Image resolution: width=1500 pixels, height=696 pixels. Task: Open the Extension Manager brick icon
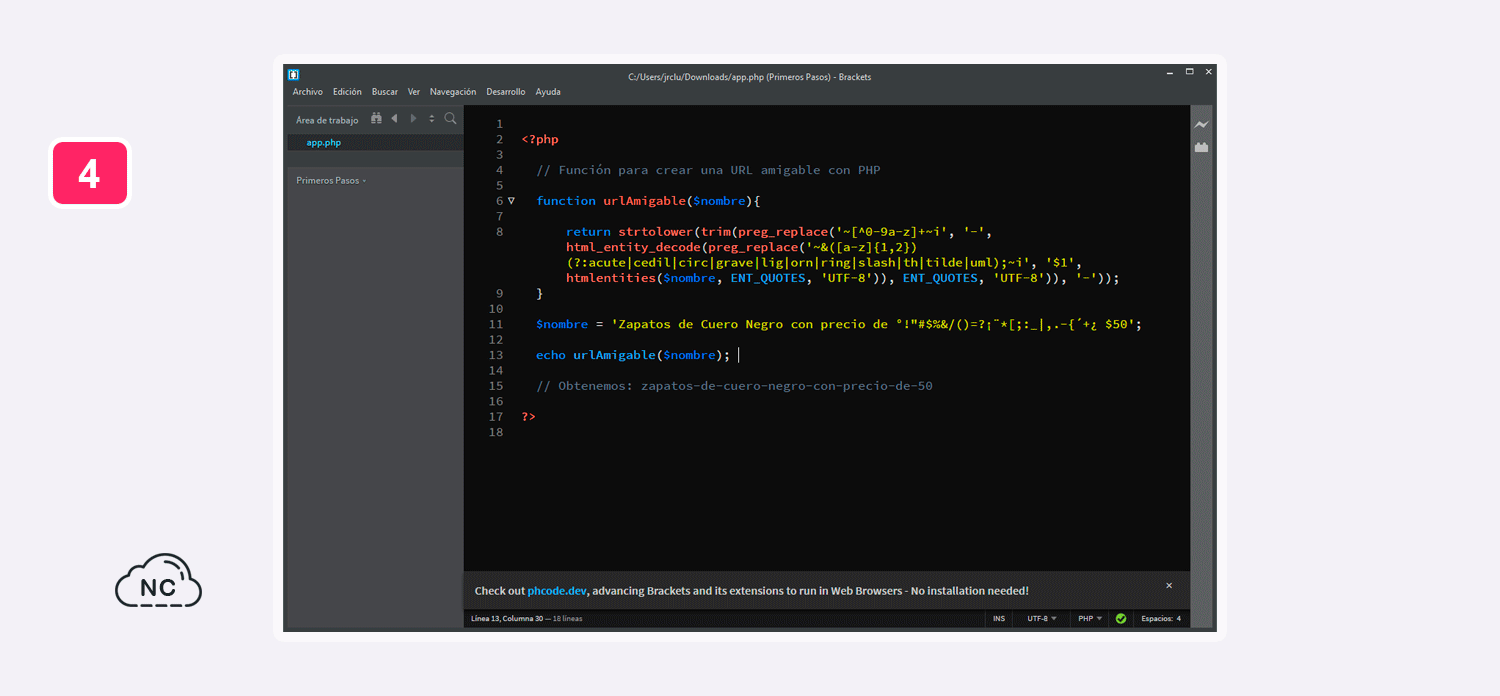point(1201,147)
